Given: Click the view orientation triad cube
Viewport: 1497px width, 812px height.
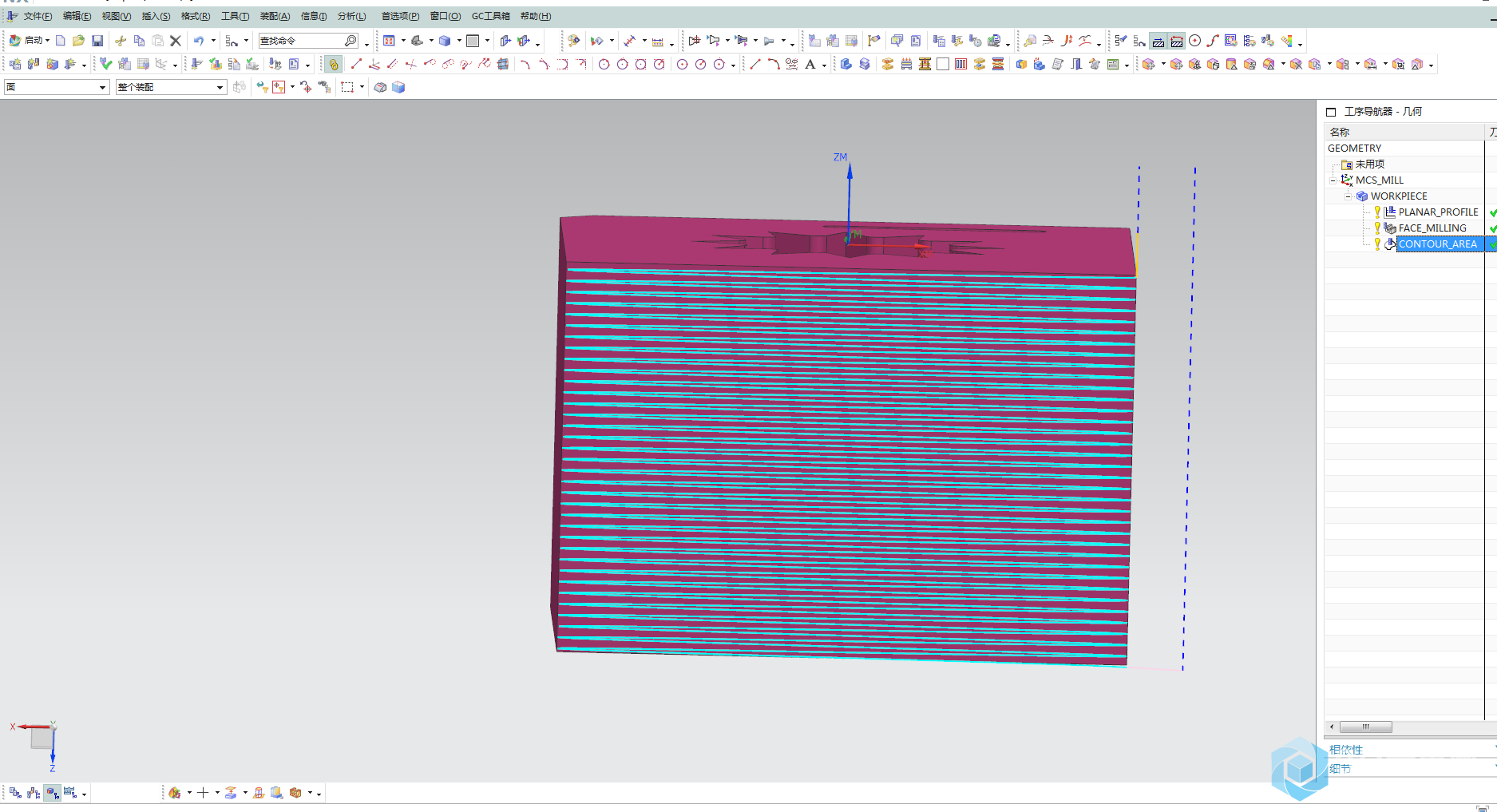Looking at the screenshot, I should click(42, 739).
